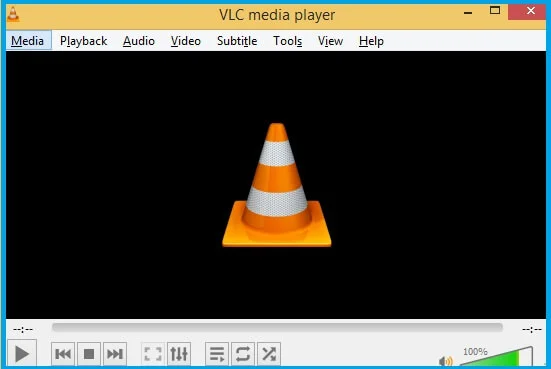Open the Video menu
Viewport: 551px width, 369px height.
click(x=186, y=41)
